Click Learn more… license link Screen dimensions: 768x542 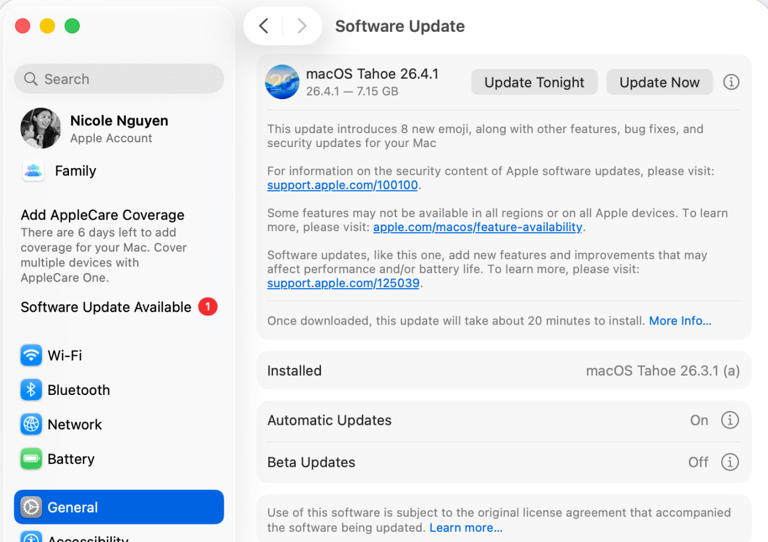(x=466, y=528)
